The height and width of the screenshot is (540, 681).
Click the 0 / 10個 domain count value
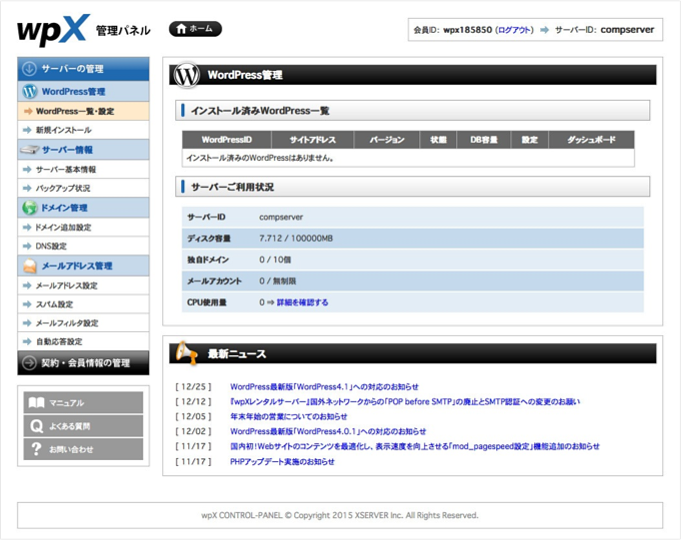click(x=275, y=260)
